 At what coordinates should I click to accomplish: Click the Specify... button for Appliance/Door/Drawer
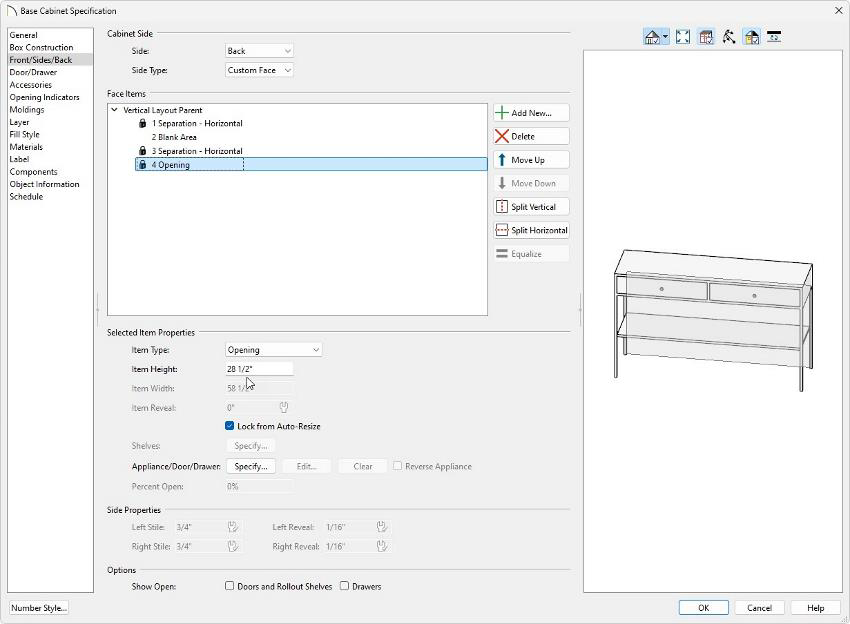point(250,466)
